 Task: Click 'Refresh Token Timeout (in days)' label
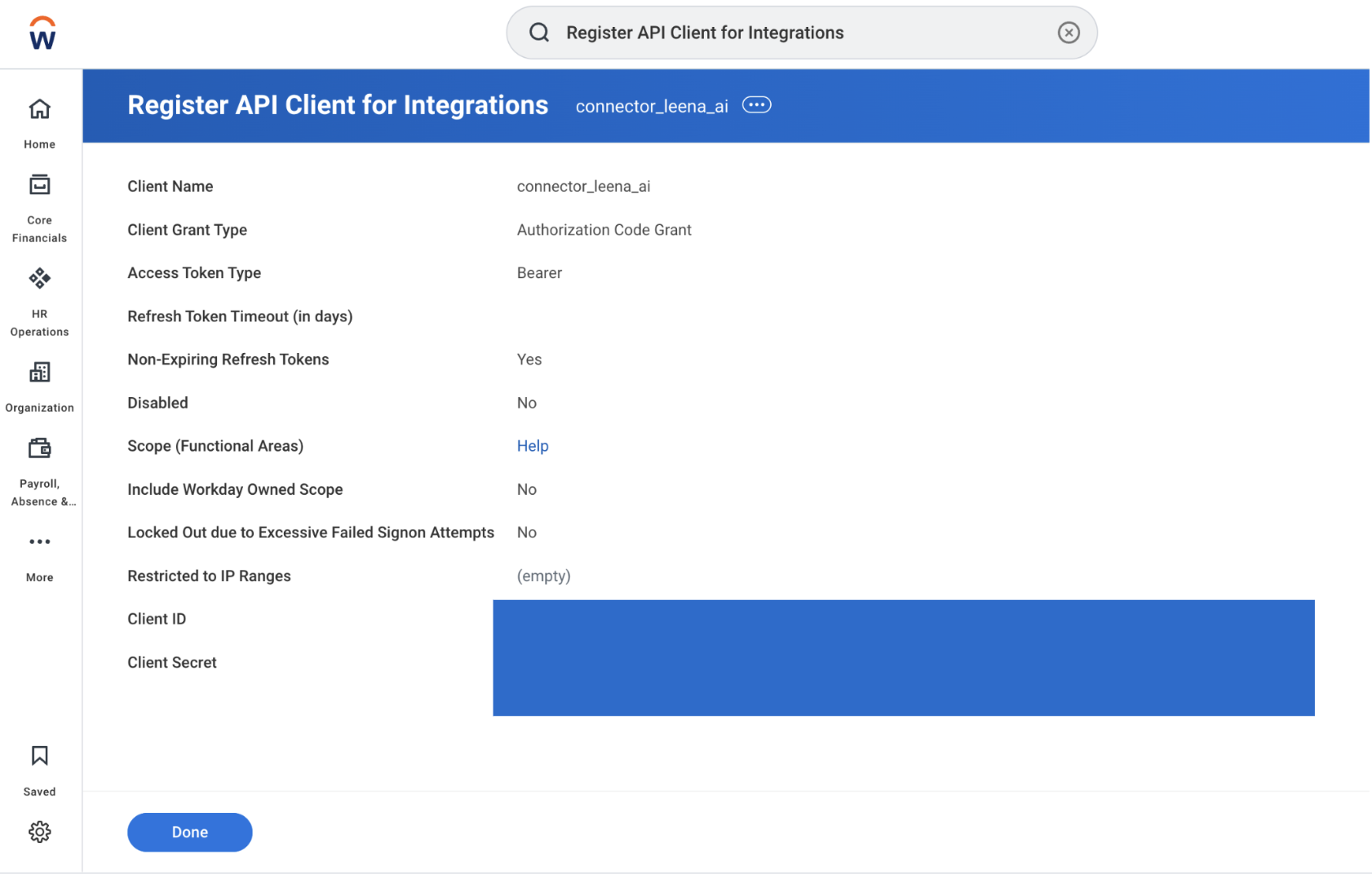coord(240,316)
